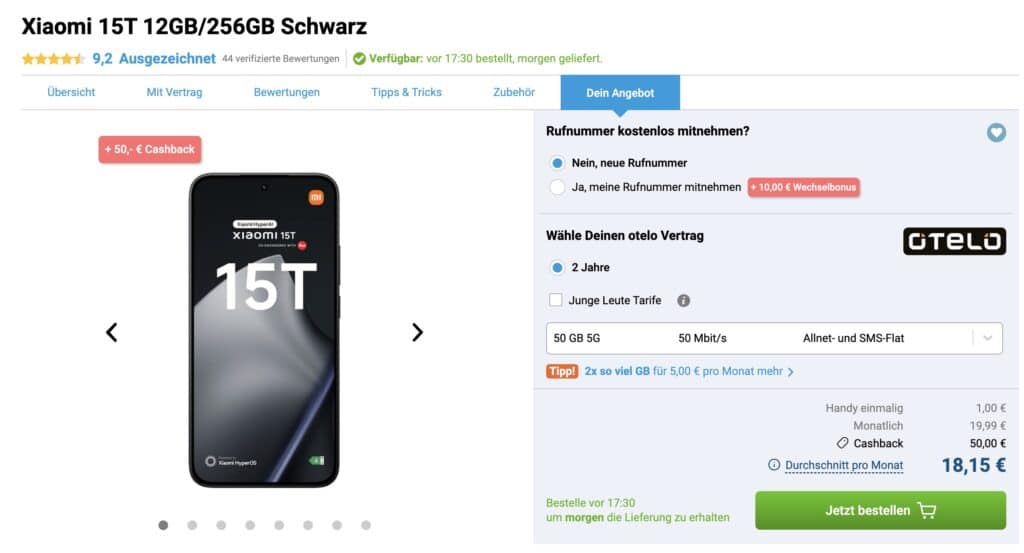Add offer to favorites with heart icon

[x=996, y=133]
